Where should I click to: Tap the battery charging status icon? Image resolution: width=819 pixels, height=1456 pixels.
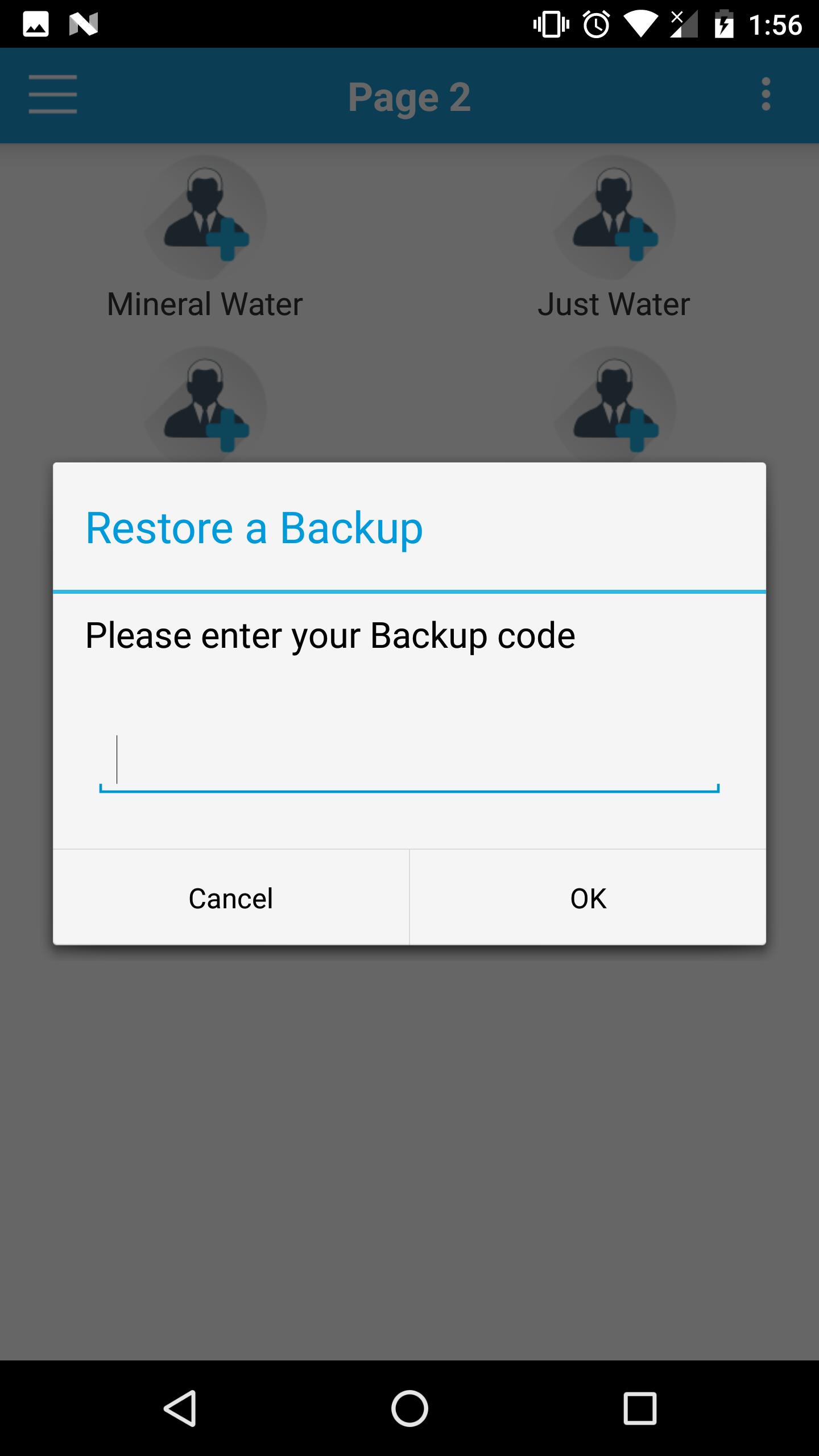pos(724,24)
